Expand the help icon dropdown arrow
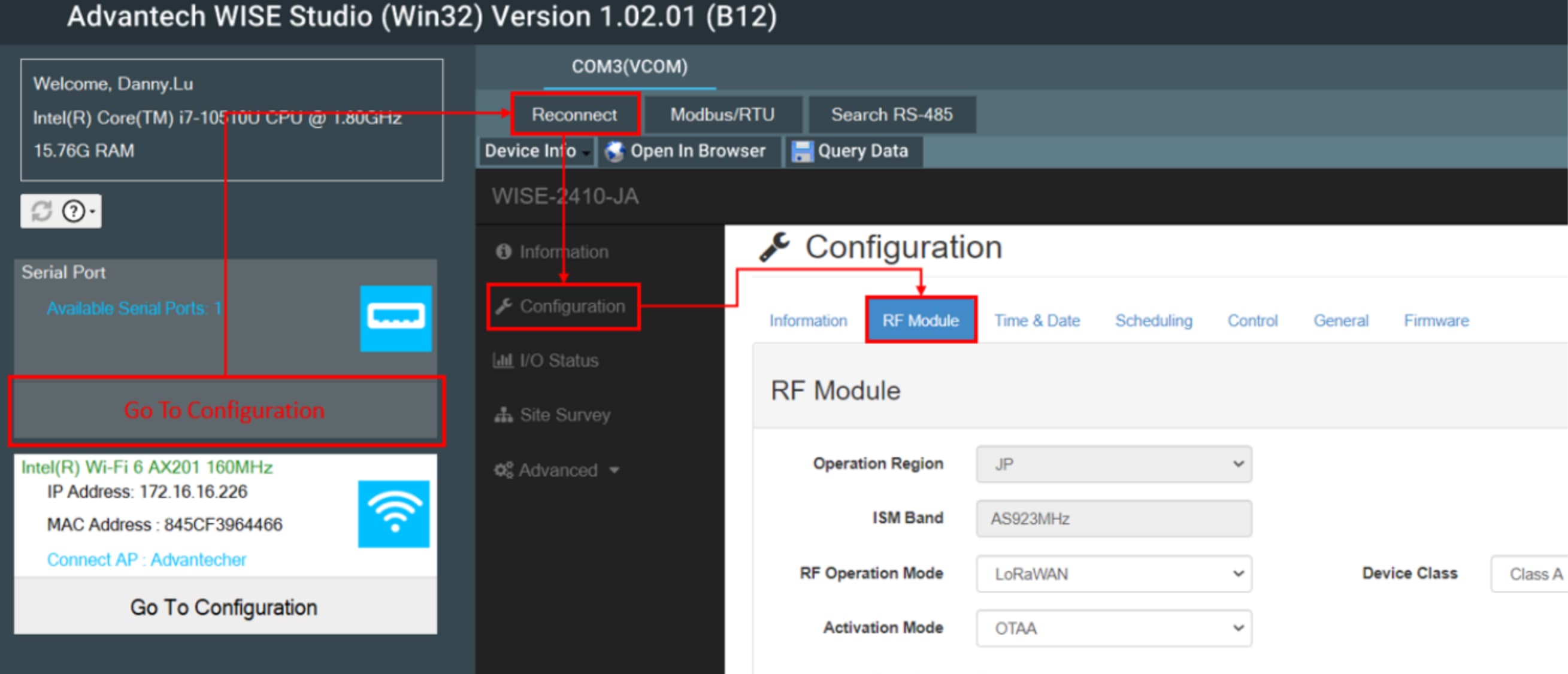 click(x=92, y=212)
